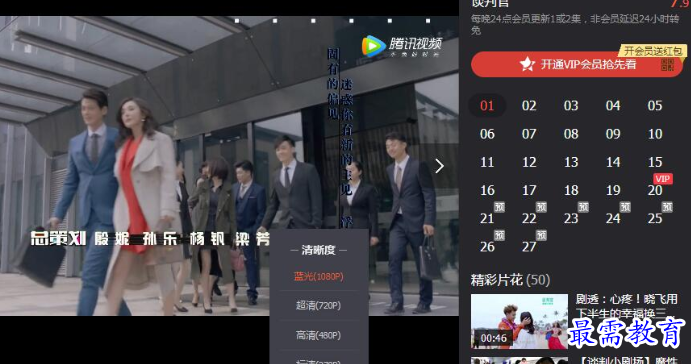Play episode 18
This screenshot has width=691, height=364.
(571, 190)
